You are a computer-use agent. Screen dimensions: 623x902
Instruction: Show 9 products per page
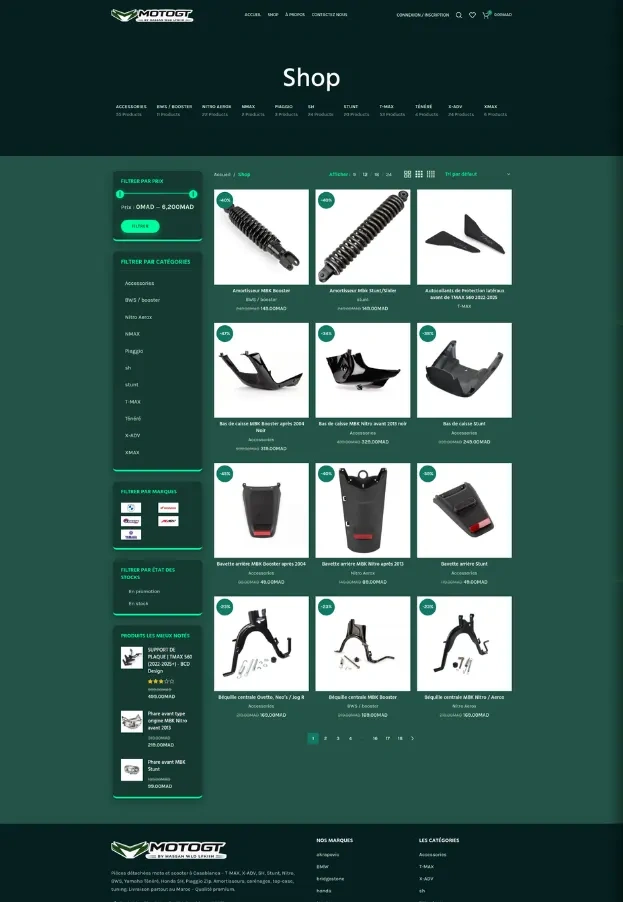(354, 174)
